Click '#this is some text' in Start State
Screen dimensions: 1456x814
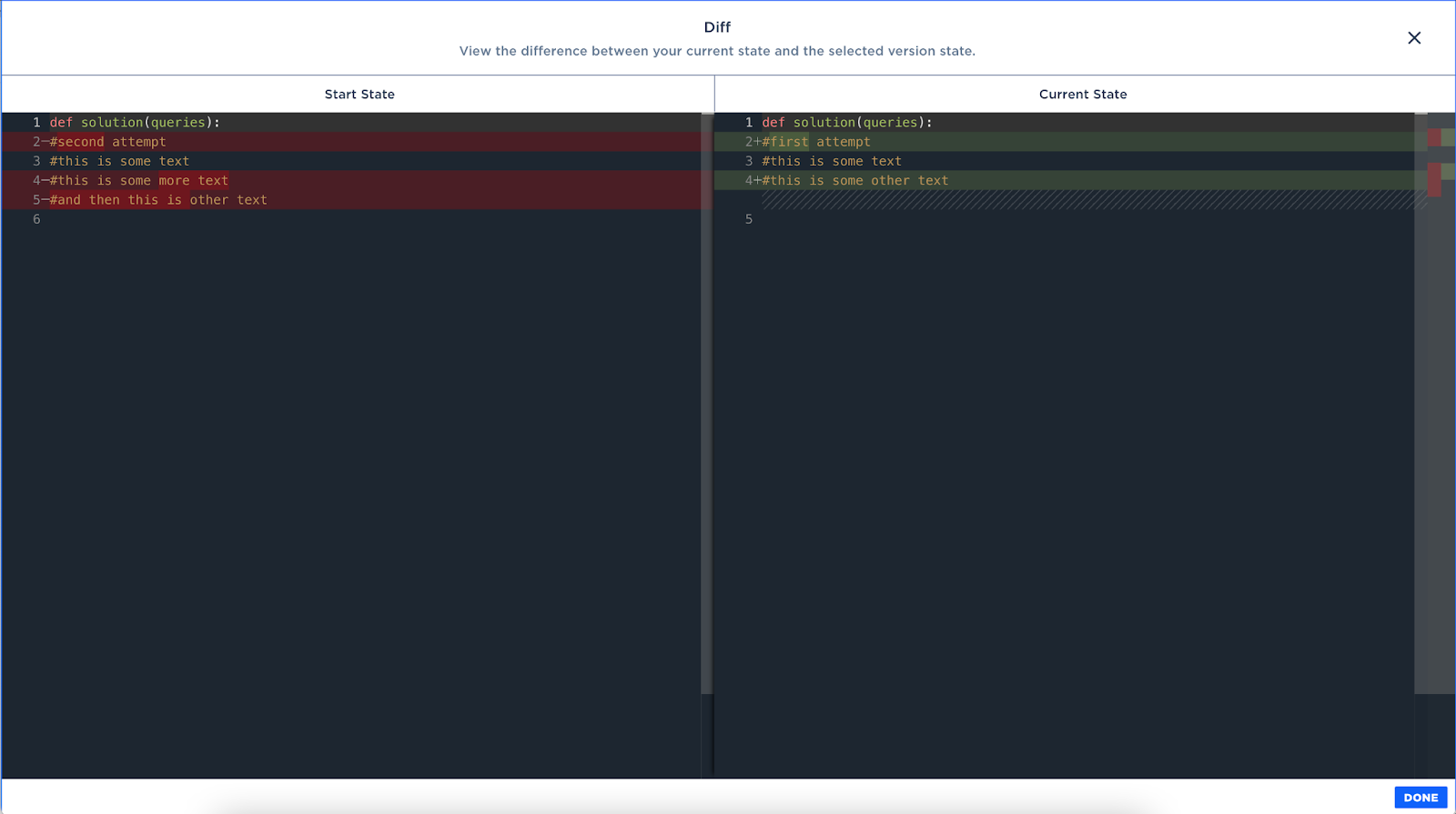(x=119, y=162)
